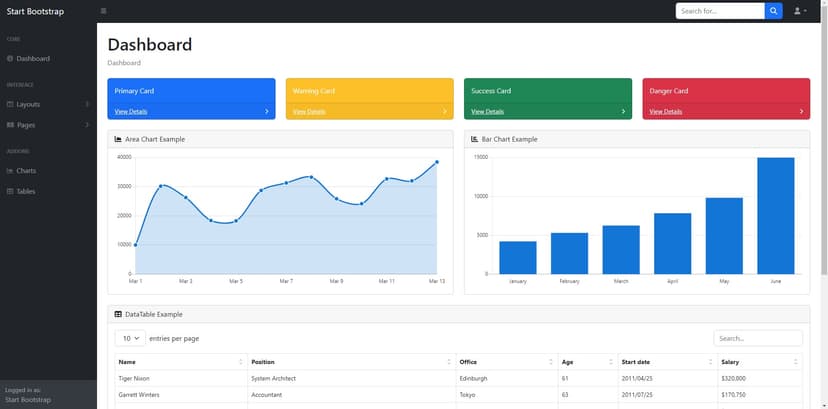The image size is (828, 409).
Task: Click the Charts icon in sidebar
Action: click(10, 171)
